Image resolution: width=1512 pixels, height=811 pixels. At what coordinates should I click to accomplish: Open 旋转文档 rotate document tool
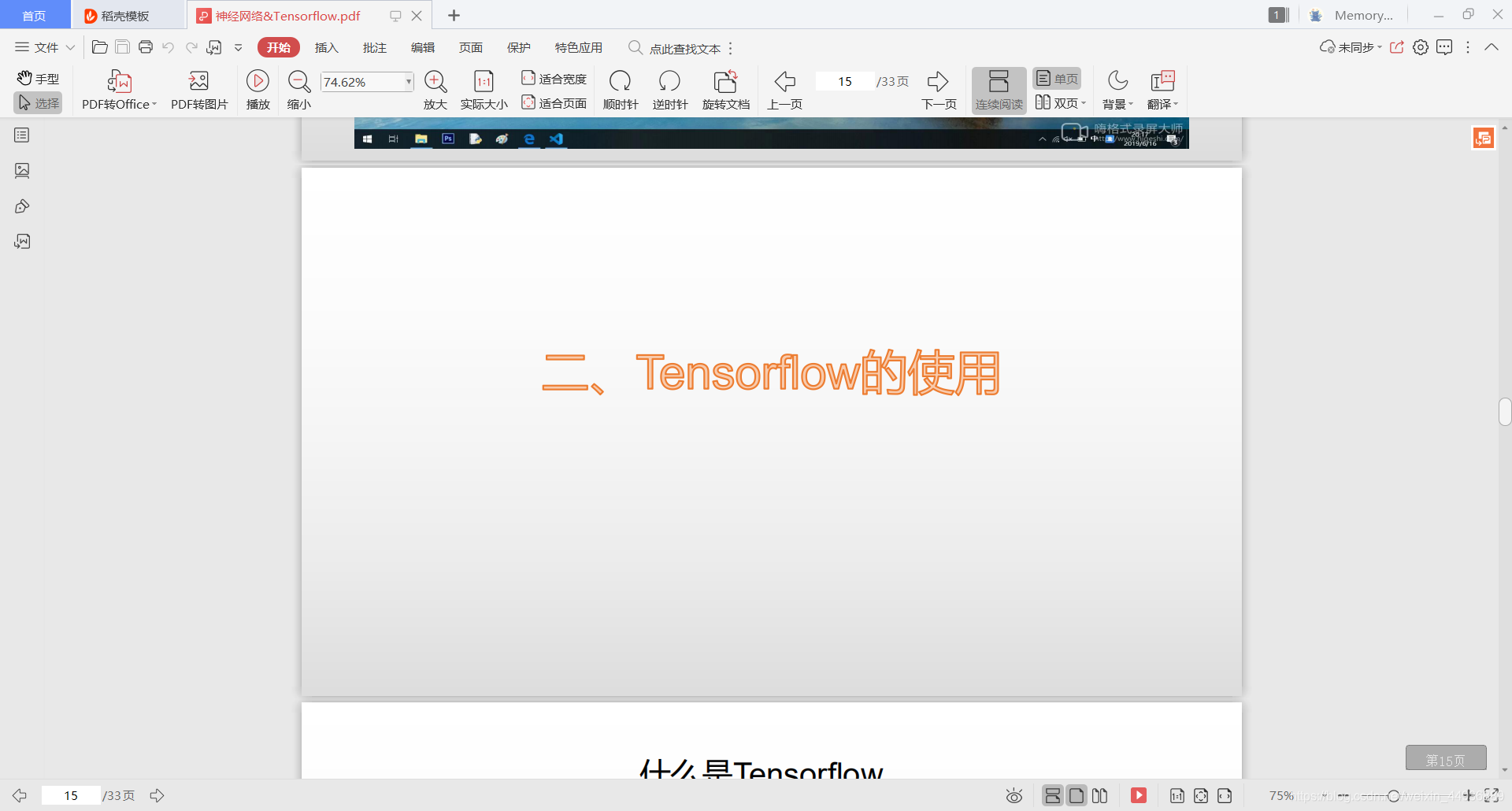pyautogui.click(x=726, y=91)
